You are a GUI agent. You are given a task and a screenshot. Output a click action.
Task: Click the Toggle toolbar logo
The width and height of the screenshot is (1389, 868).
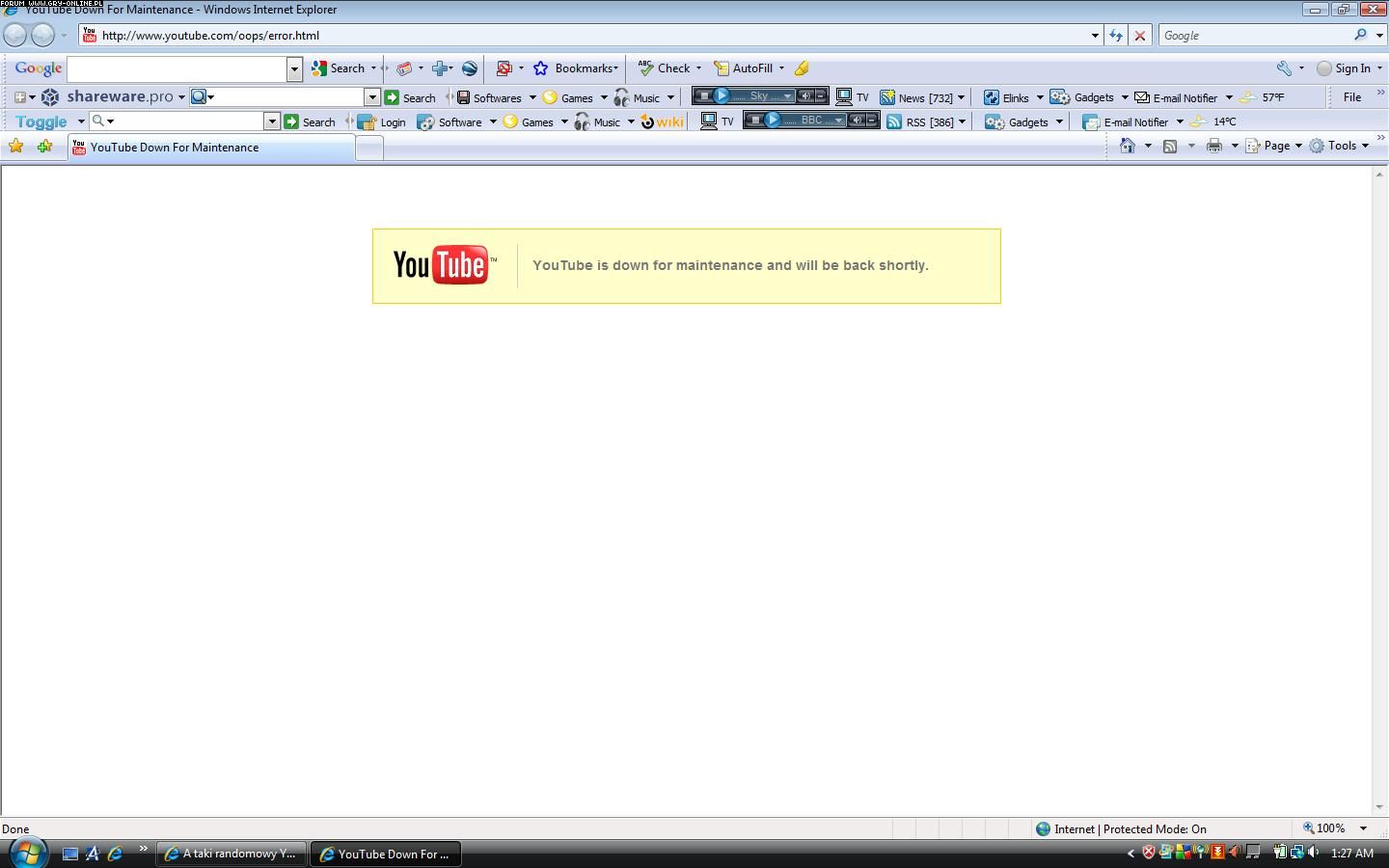pos(41,122)
